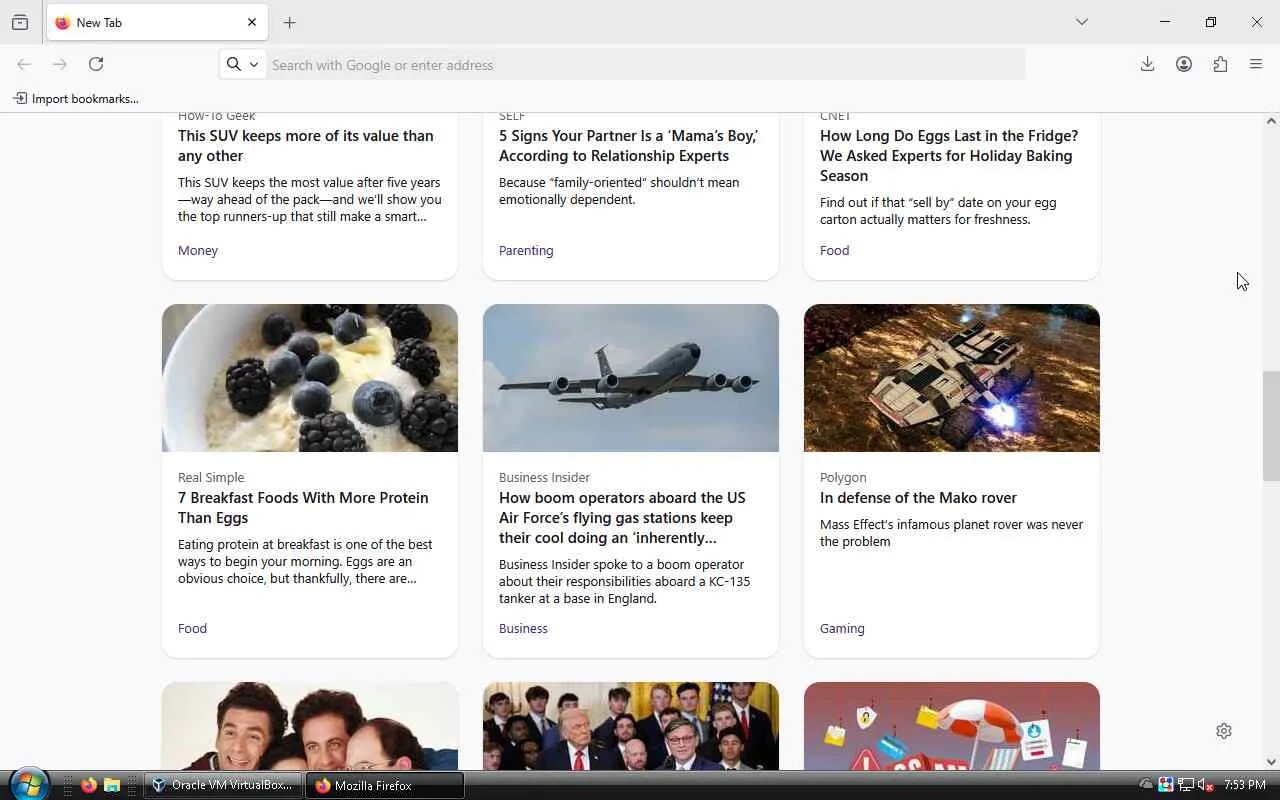Screen dimensions: 1280x800
Task: Click Import bookmarks link in bookmarks toolbar
Action: [x=76, y=98]
